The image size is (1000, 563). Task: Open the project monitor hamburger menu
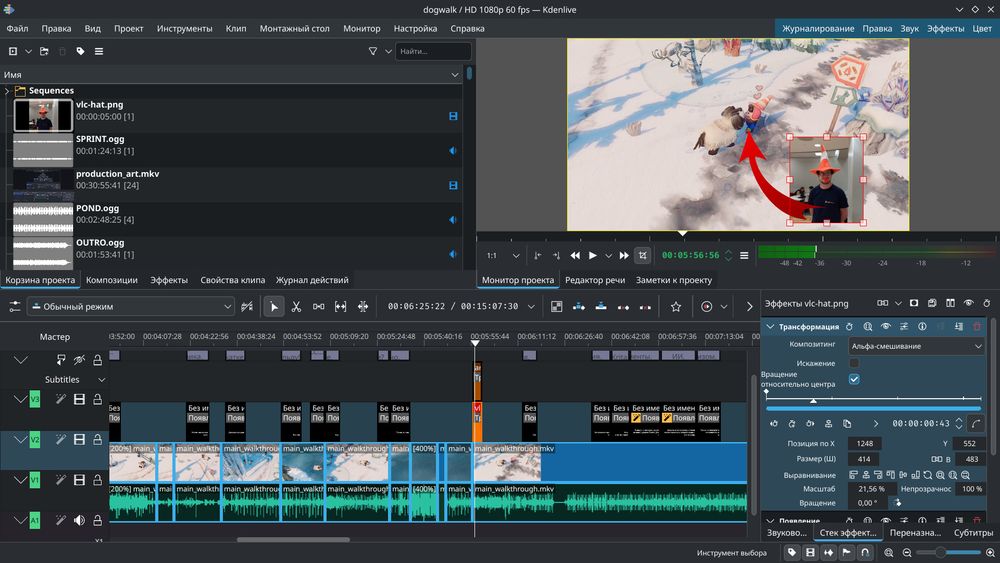[744, 255]
